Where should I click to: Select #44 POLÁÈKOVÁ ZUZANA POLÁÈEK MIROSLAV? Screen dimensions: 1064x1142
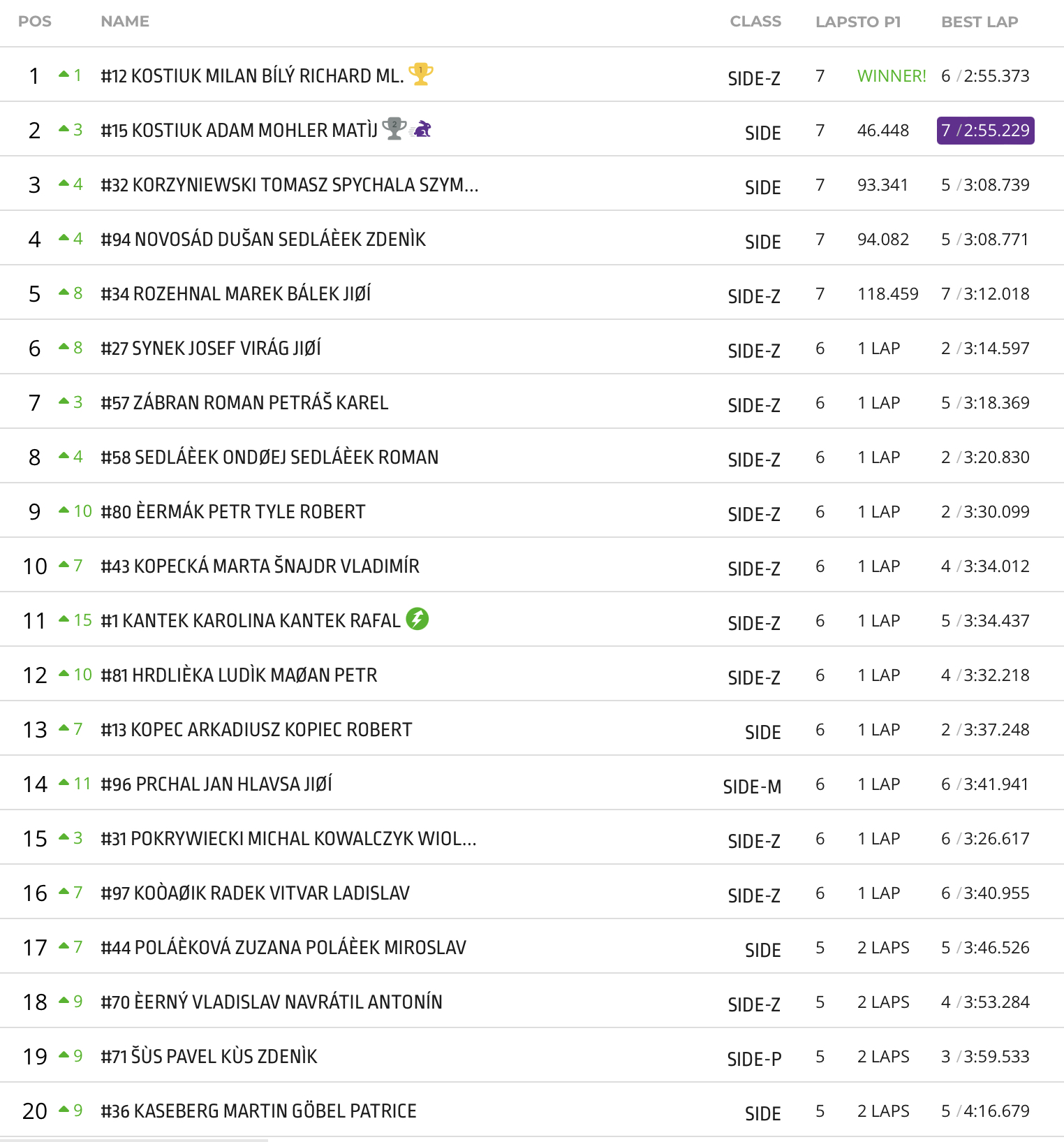pos(283,947)
